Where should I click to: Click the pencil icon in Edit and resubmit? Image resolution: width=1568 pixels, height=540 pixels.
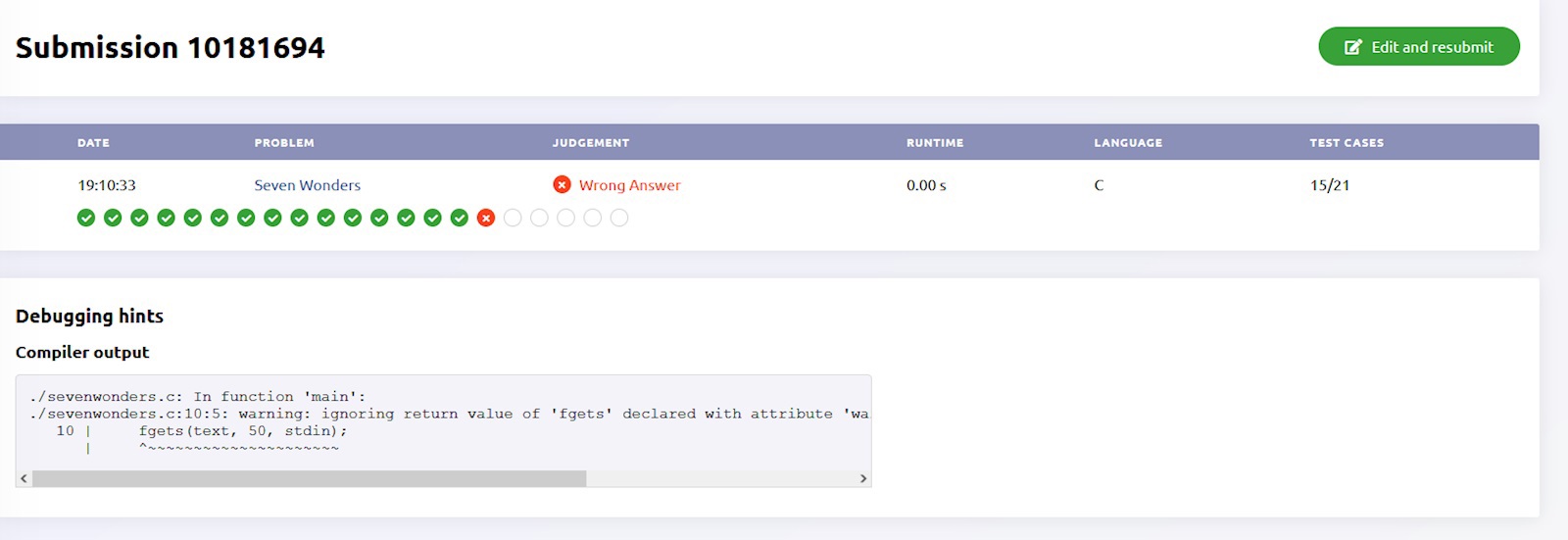coord(1353,47)
